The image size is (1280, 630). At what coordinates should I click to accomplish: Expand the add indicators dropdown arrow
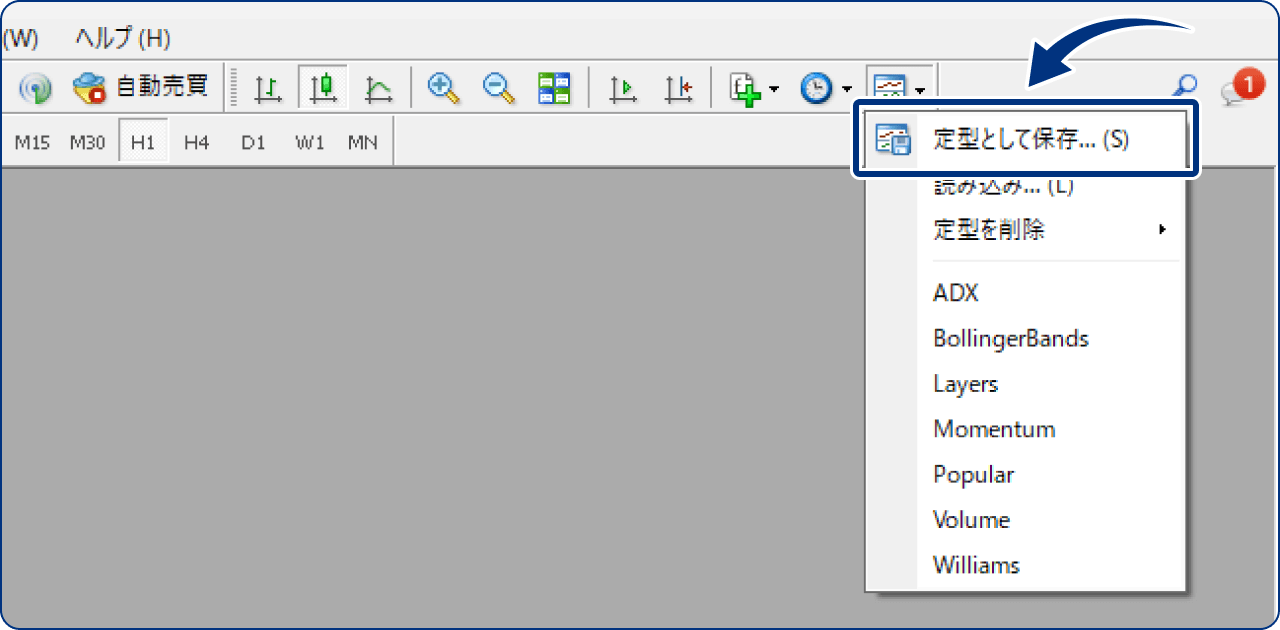point(774,90)
